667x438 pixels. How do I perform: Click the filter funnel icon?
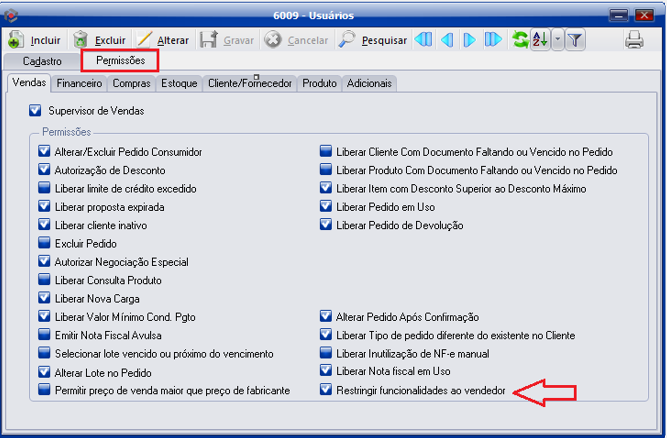(x=576, y=40)
